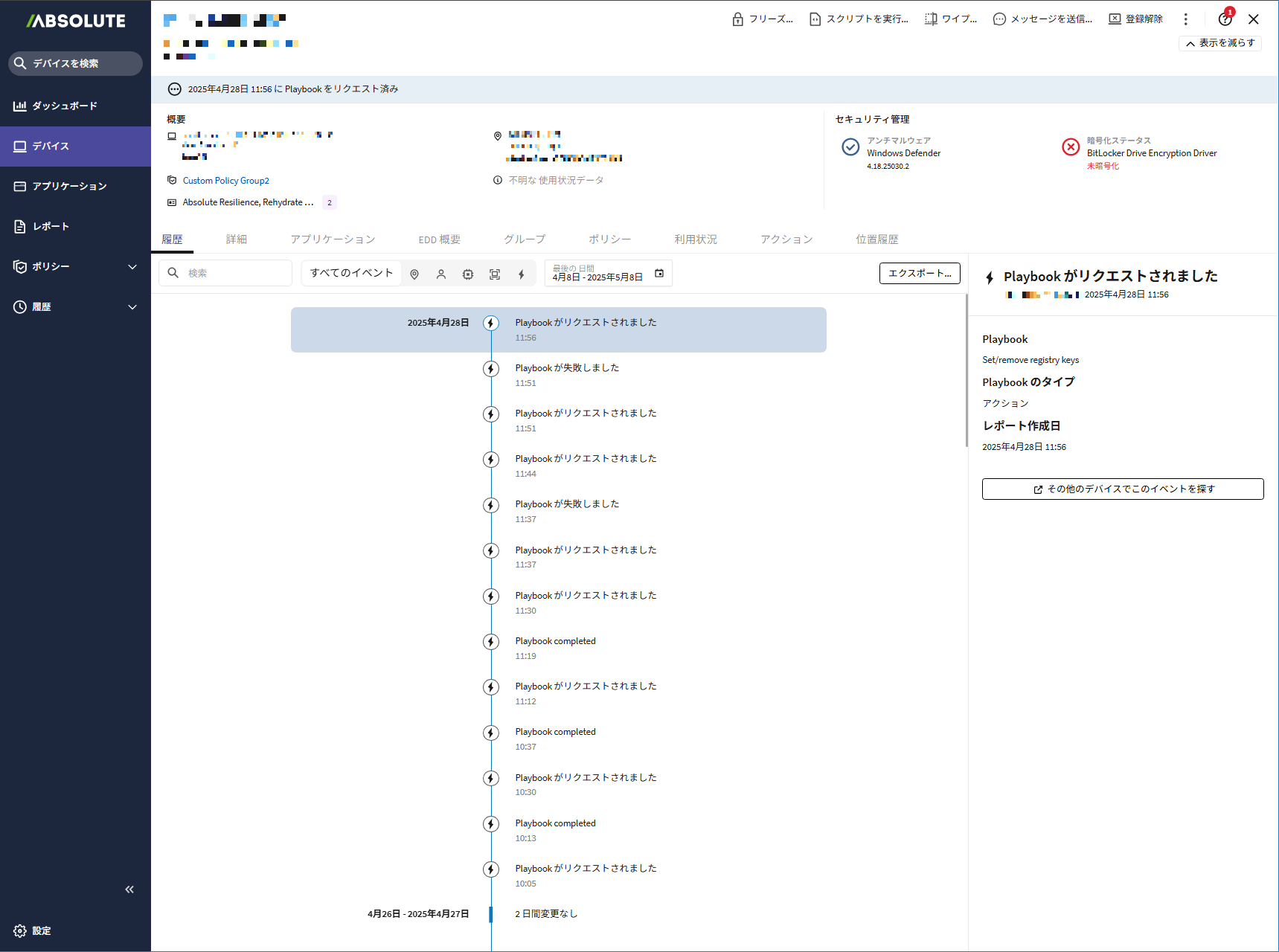Image resolution: width=1279 pixels, height=952 pixels.
Task: Click the send message icon
Action: pyautogui.click(x=999, y=19)
